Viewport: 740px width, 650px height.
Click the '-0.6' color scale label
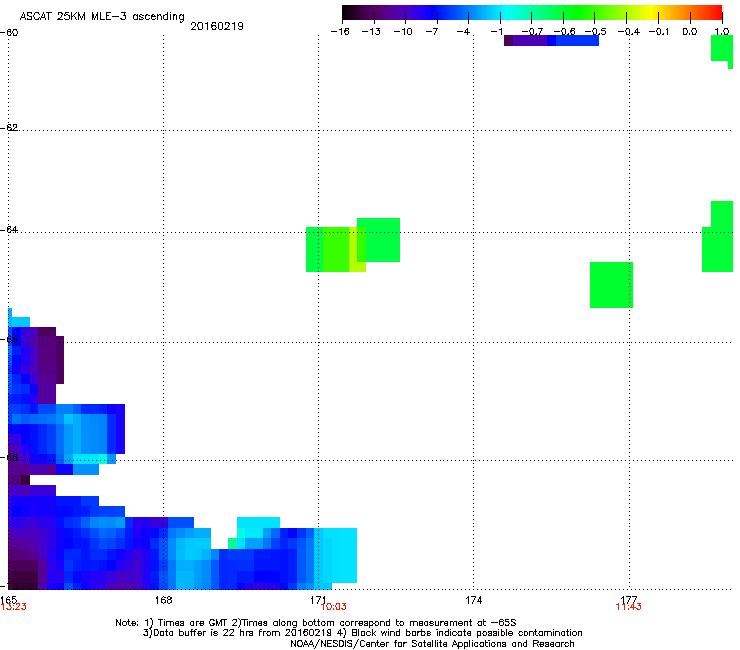564,32
